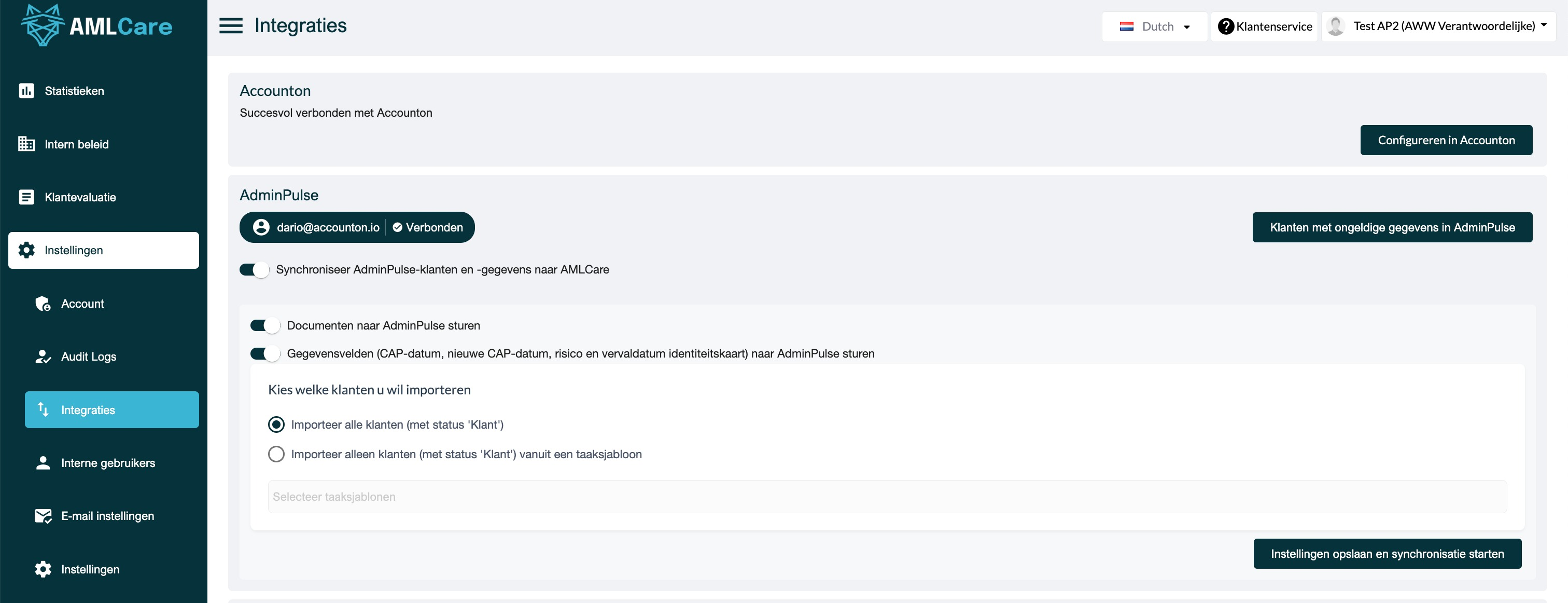Screen dimensions: 1568x603
Task: Disable Documenten naar AdminPulse sturen toggle
Action: click(265, 325)
